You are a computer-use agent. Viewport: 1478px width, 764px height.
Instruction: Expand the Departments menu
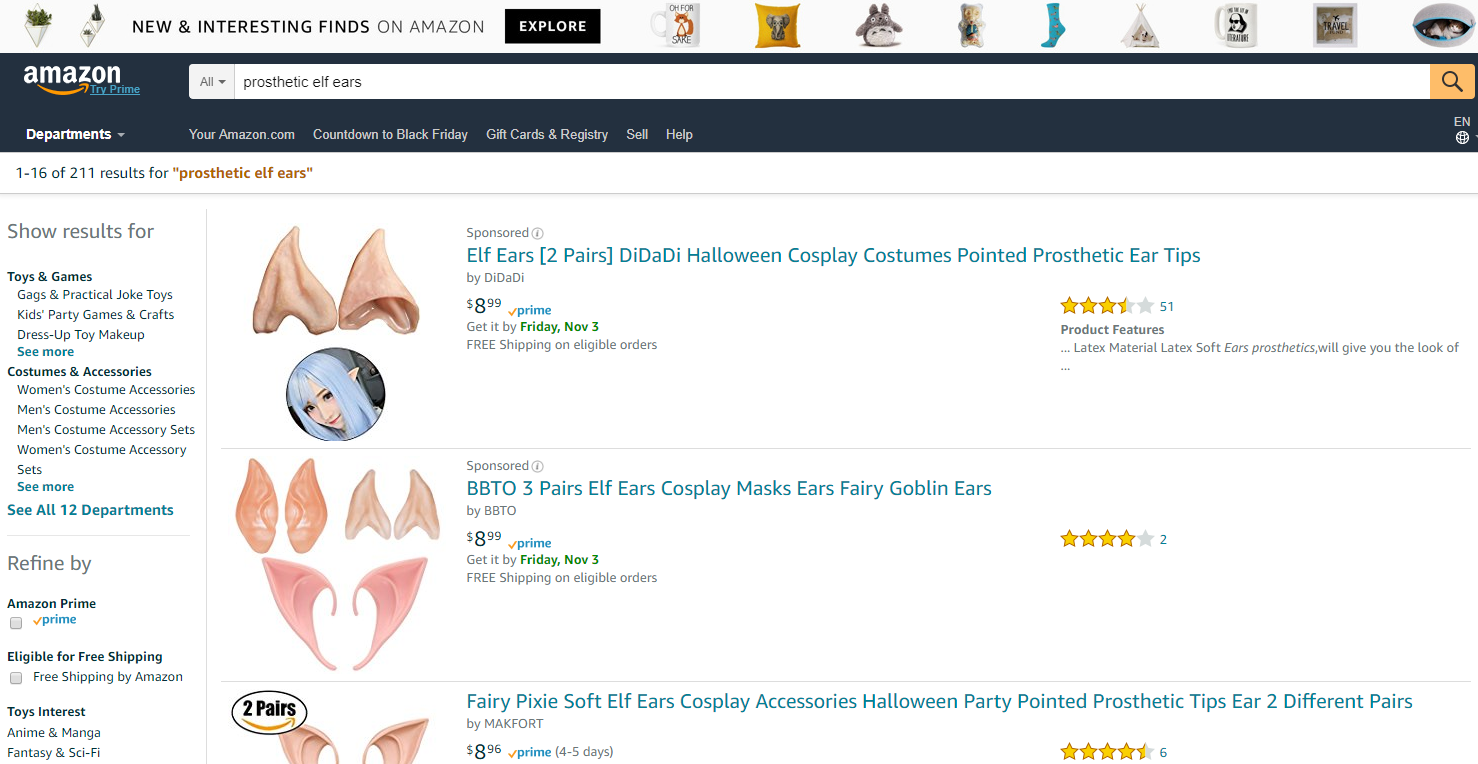click(75, 134)
